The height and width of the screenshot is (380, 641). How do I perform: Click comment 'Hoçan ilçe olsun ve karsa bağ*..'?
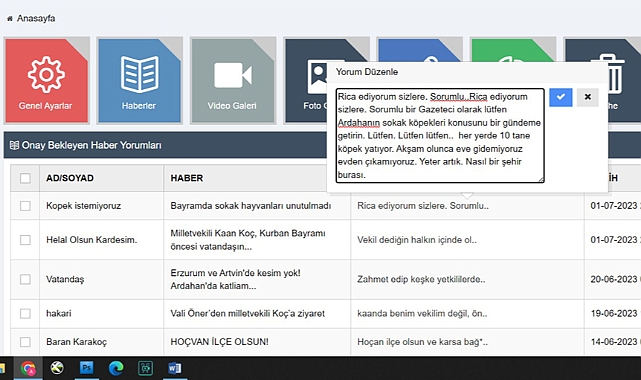(x=422, y=342)
